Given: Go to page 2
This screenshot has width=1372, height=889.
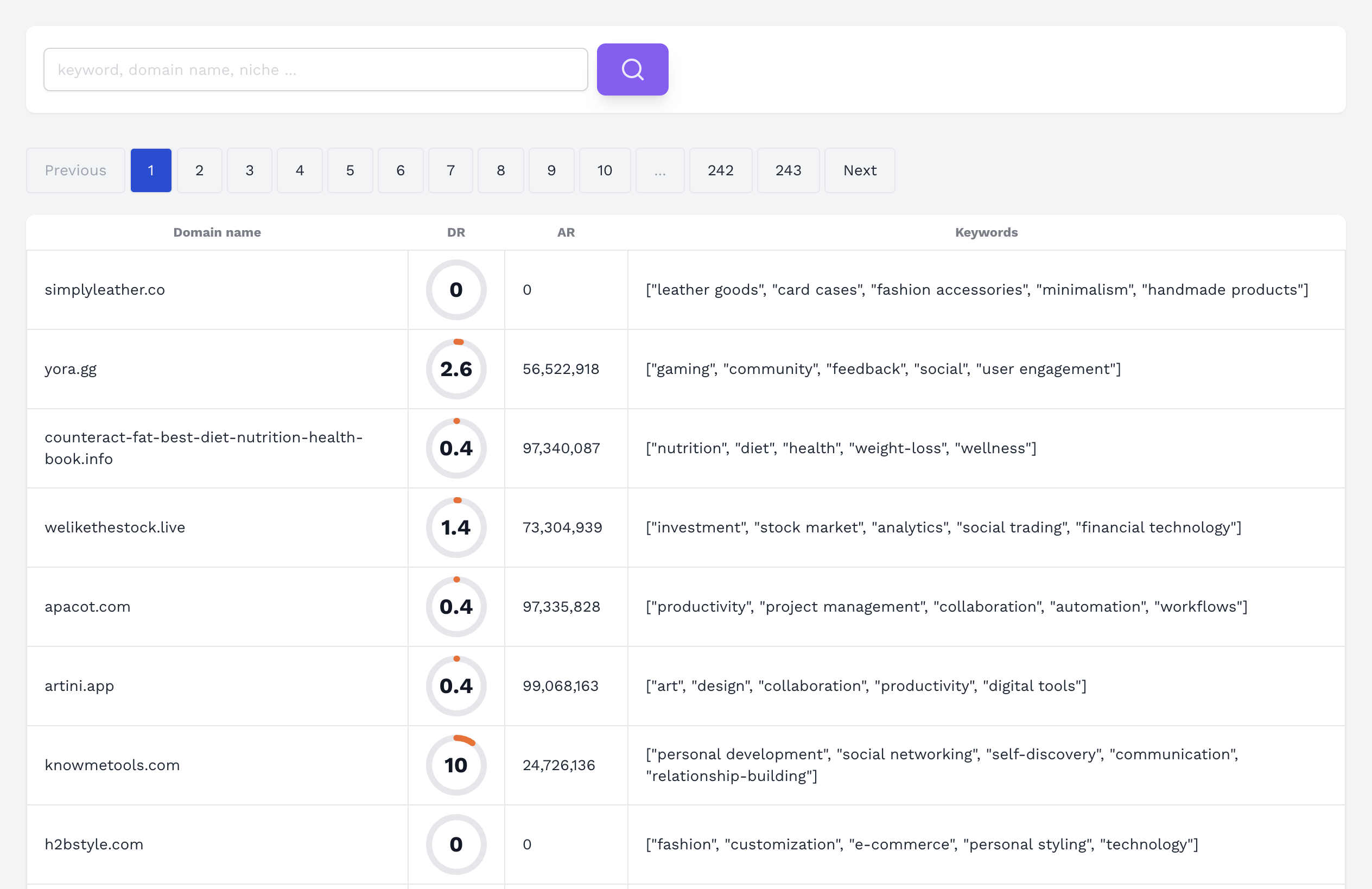Looking at the screenshot, I should (x=200, y=170).
